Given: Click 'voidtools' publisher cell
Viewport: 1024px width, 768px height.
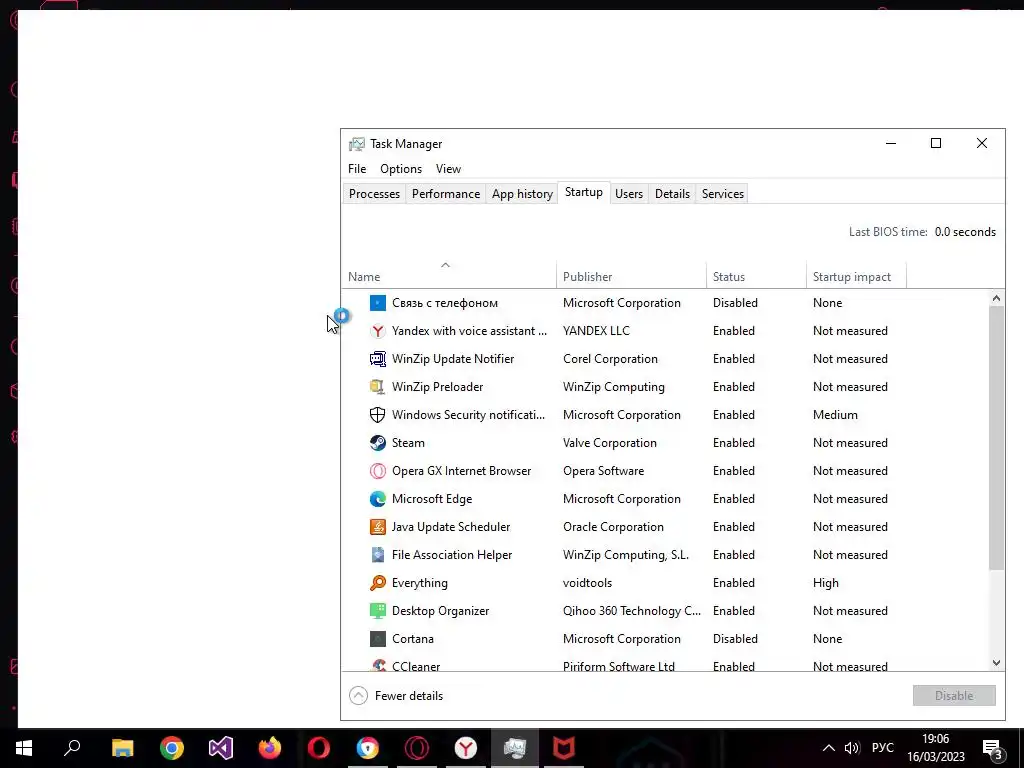Looking at the screenshot, I should (x=587, y=583).
